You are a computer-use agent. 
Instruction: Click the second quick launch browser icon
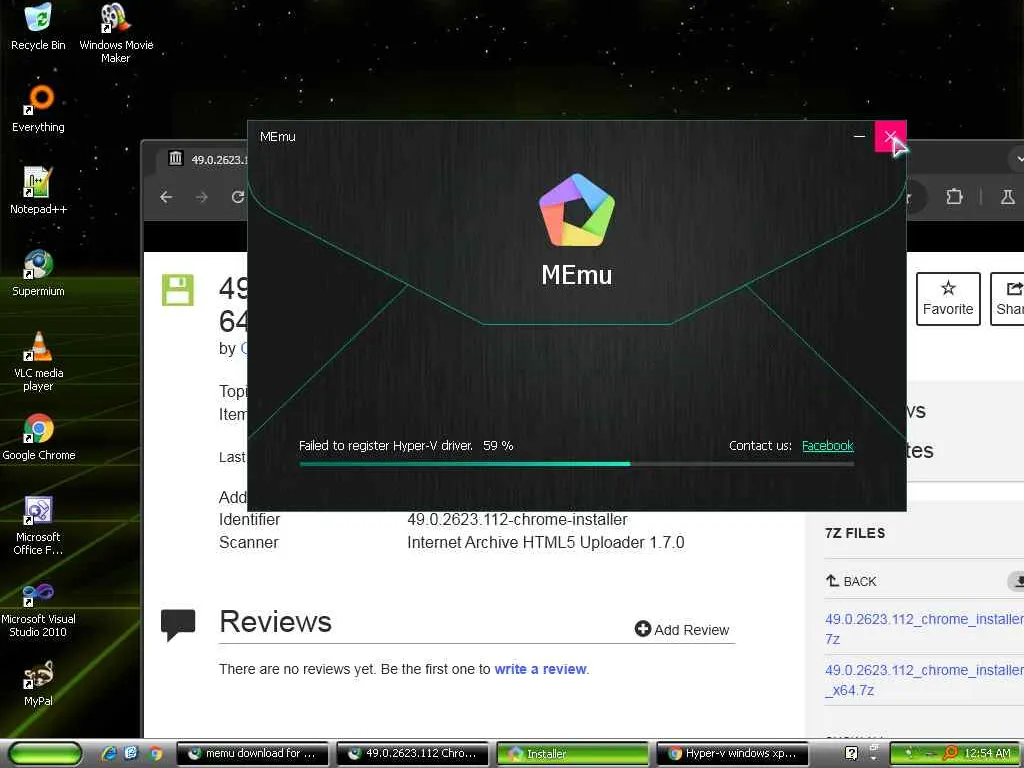tap(131, 754)
